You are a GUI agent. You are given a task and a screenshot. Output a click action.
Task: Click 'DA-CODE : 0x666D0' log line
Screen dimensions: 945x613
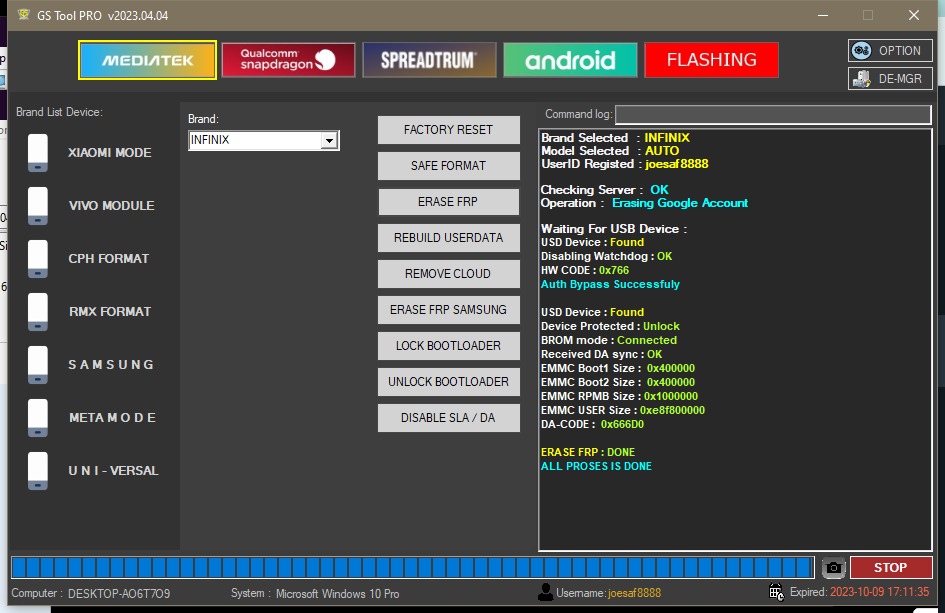point(592,424)
